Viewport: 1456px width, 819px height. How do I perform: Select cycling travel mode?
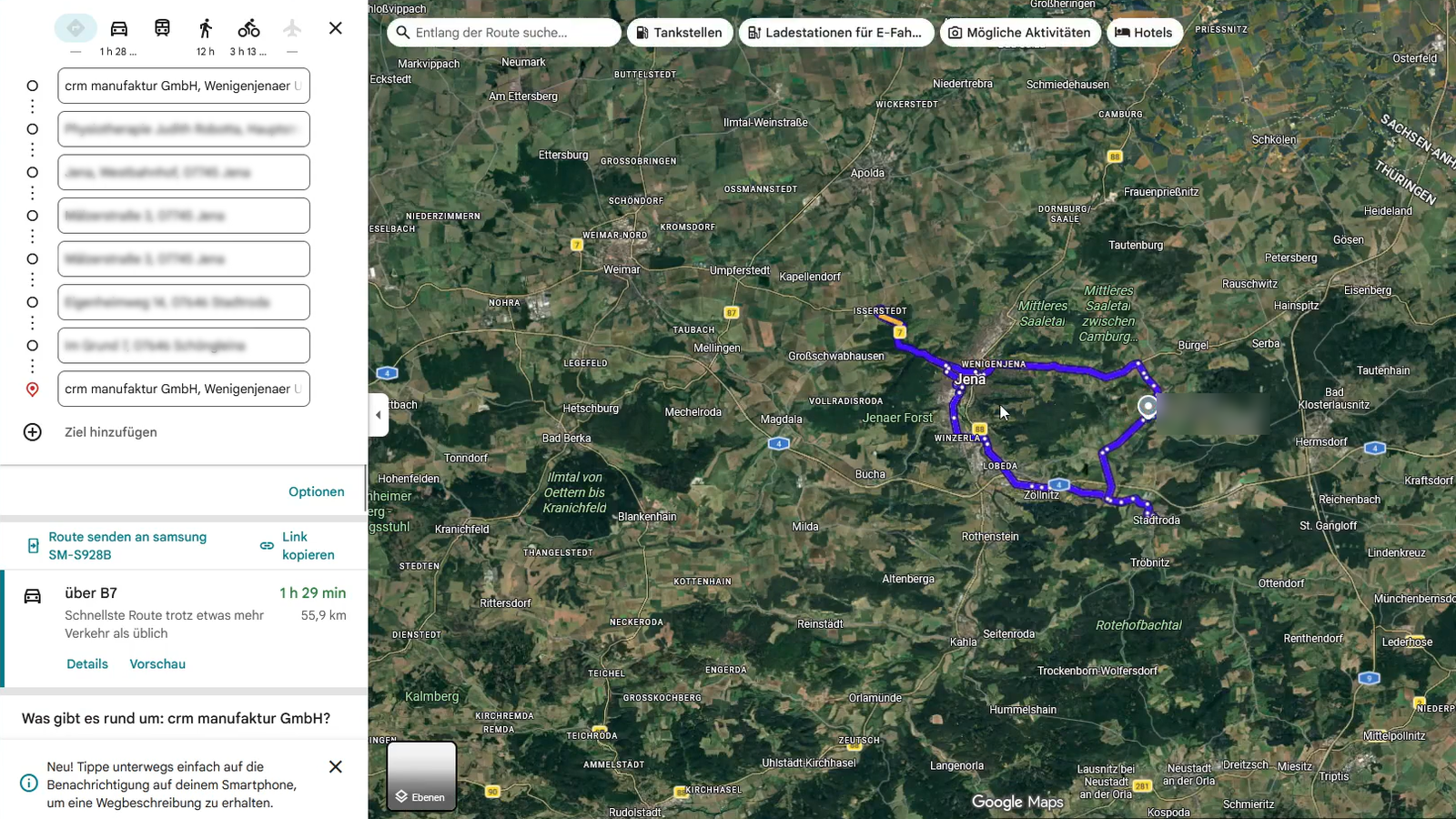point(248,28)
